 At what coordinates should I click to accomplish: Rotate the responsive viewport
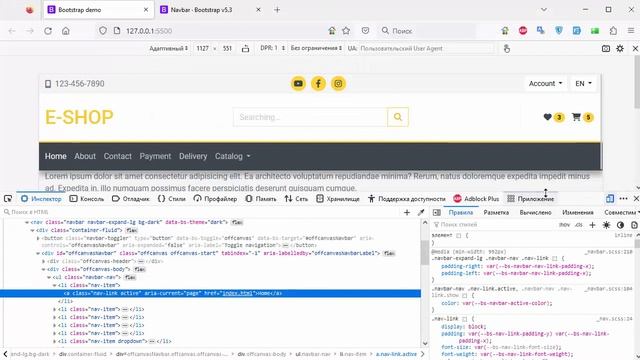[x=245, y=49]
